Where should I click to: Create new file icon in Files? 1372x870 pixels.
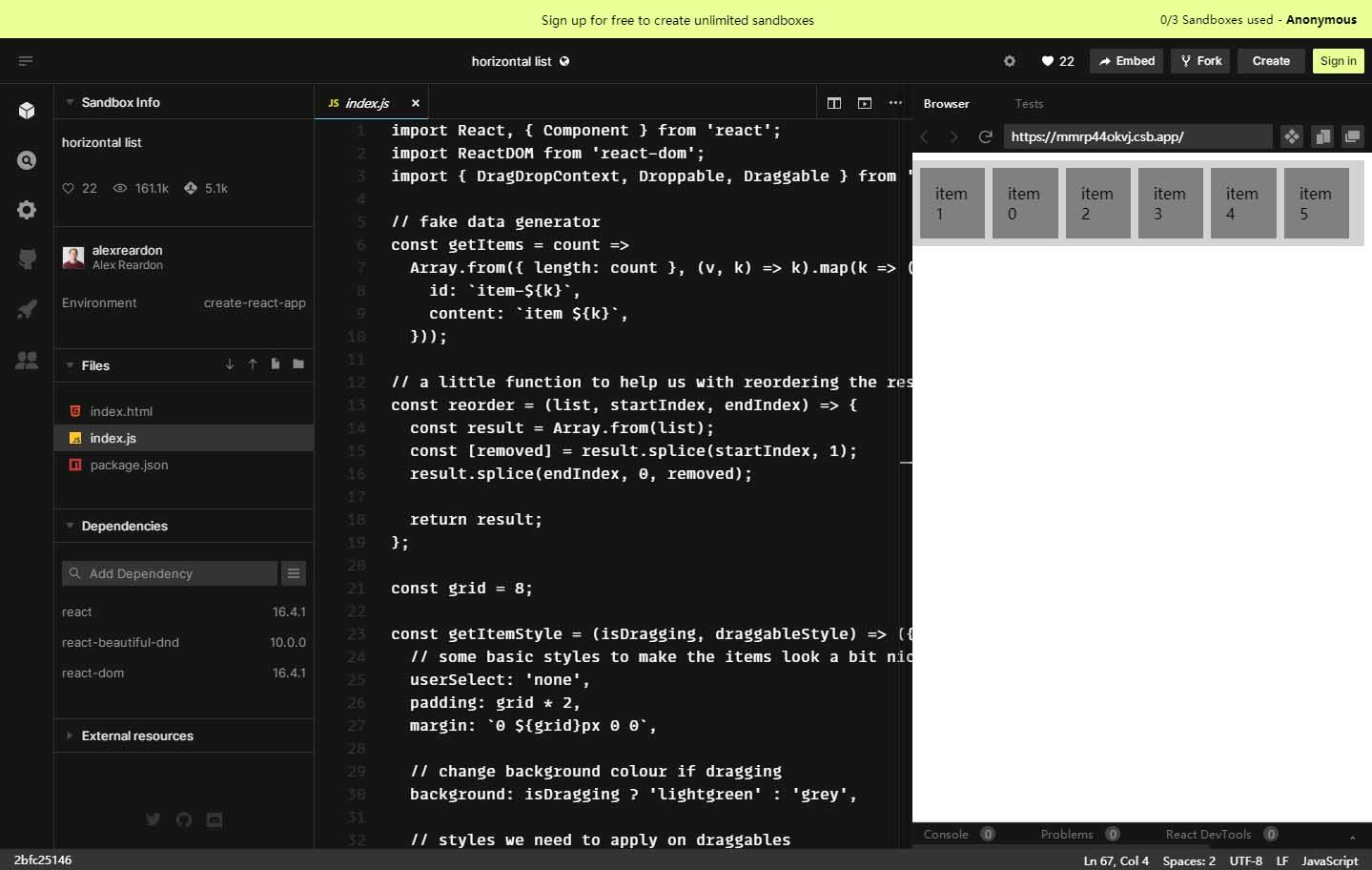(276, 364)
